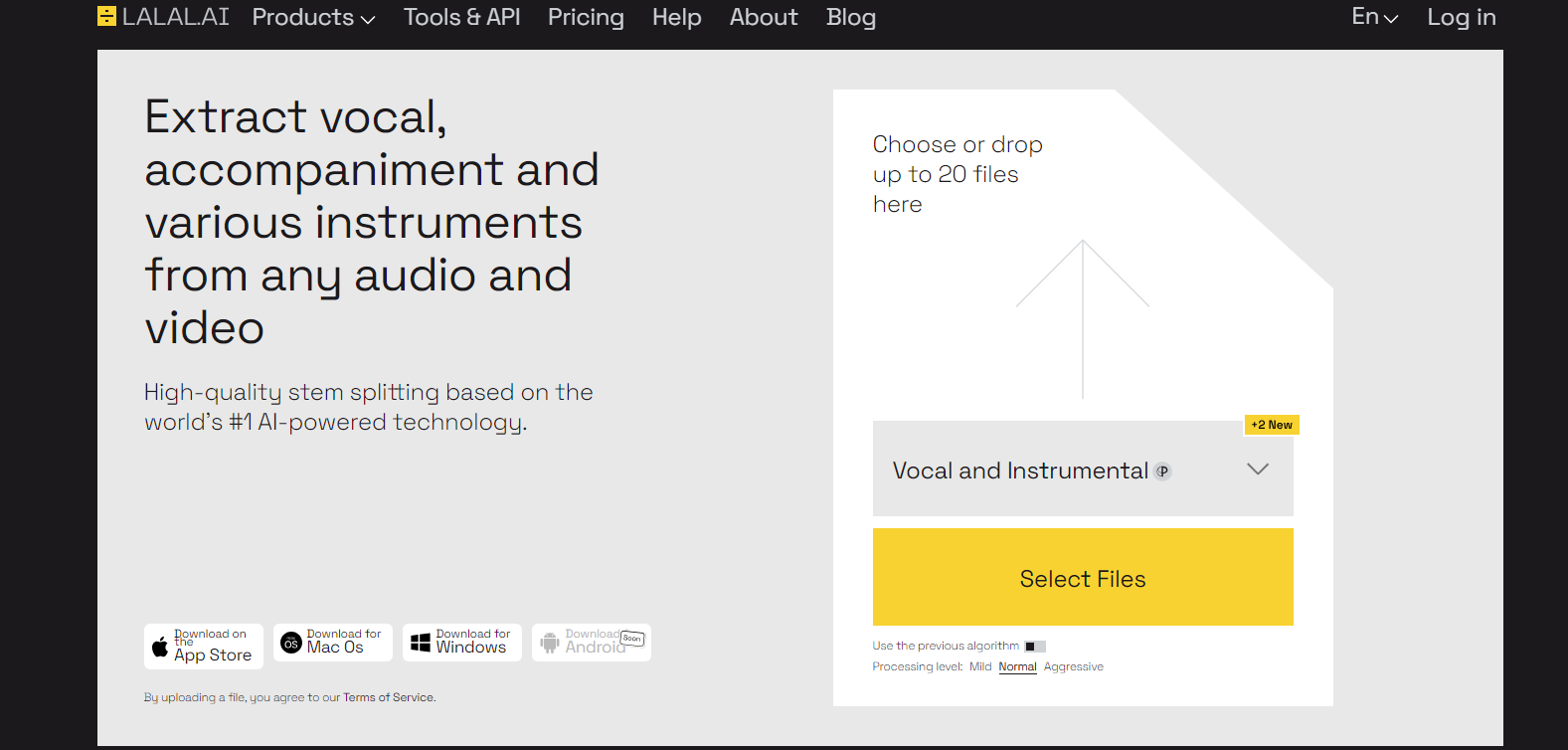Image resolution: width=1568 pixels, height=750 pixels.
Task: Toggle Use the previous algorithm switch
Action: (1035, 647)
